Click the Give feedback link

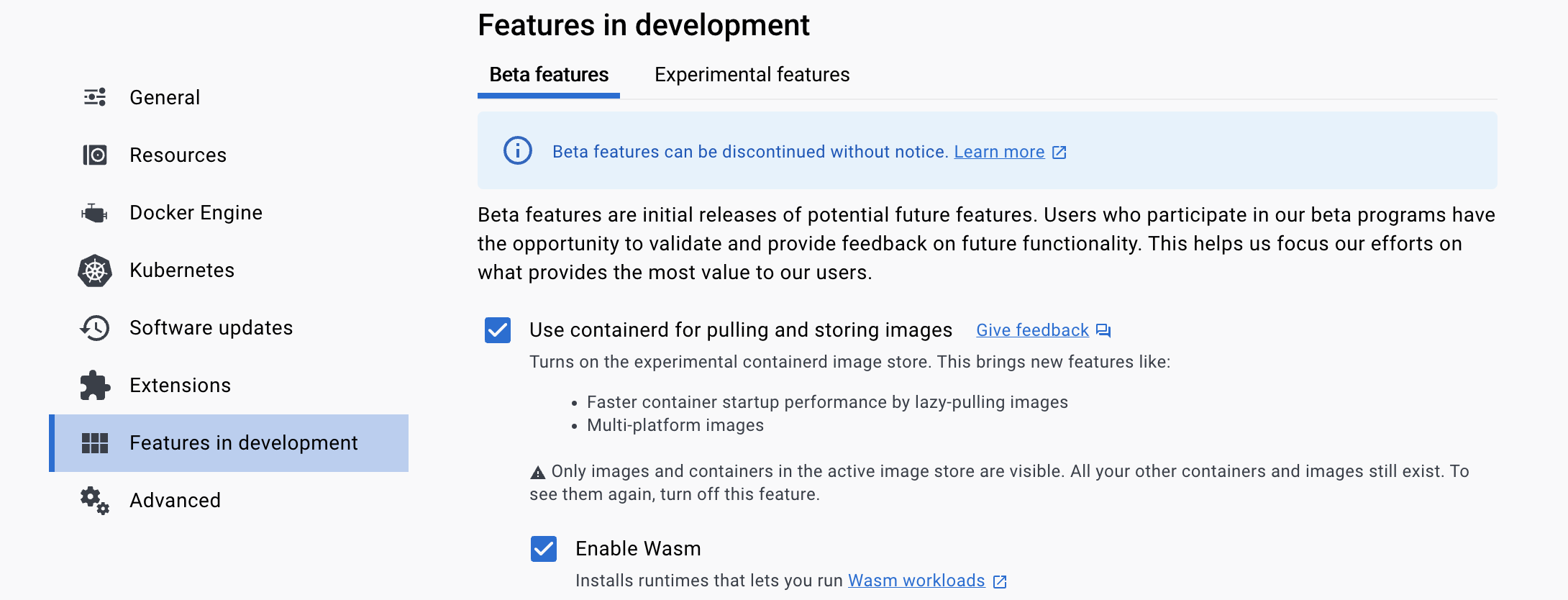pyautogui.click(x=1032, y=330)
